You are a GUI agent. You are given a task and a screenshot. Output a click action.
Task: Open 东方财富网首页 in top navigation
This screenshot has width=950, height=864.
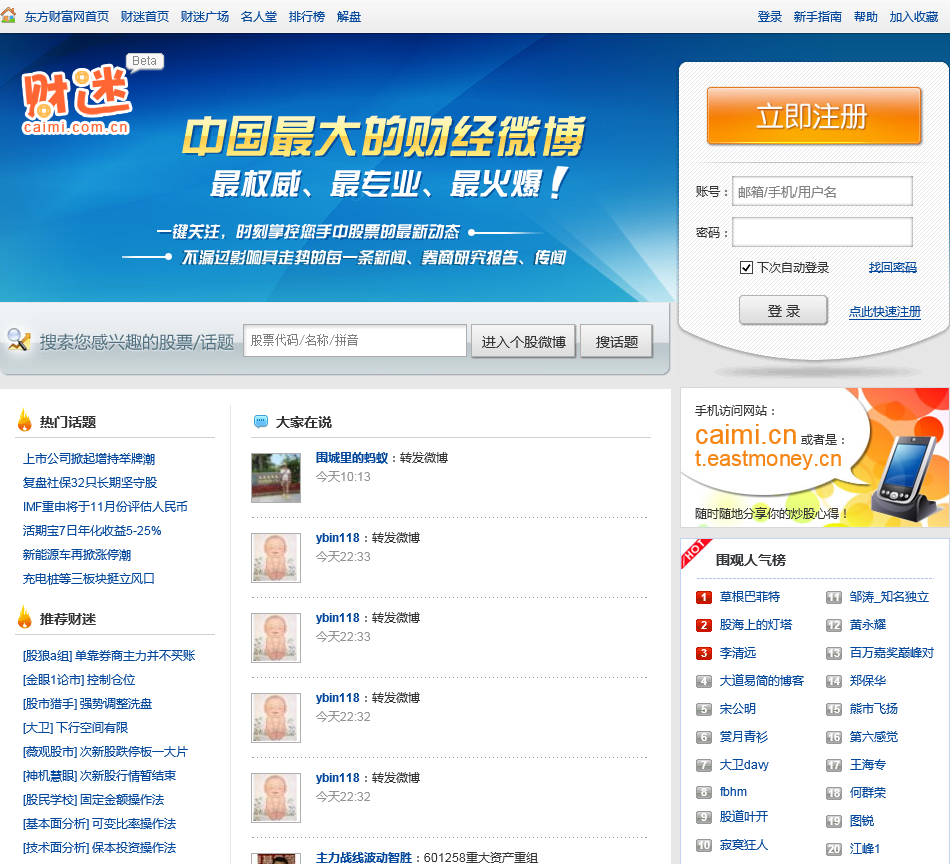67,17
